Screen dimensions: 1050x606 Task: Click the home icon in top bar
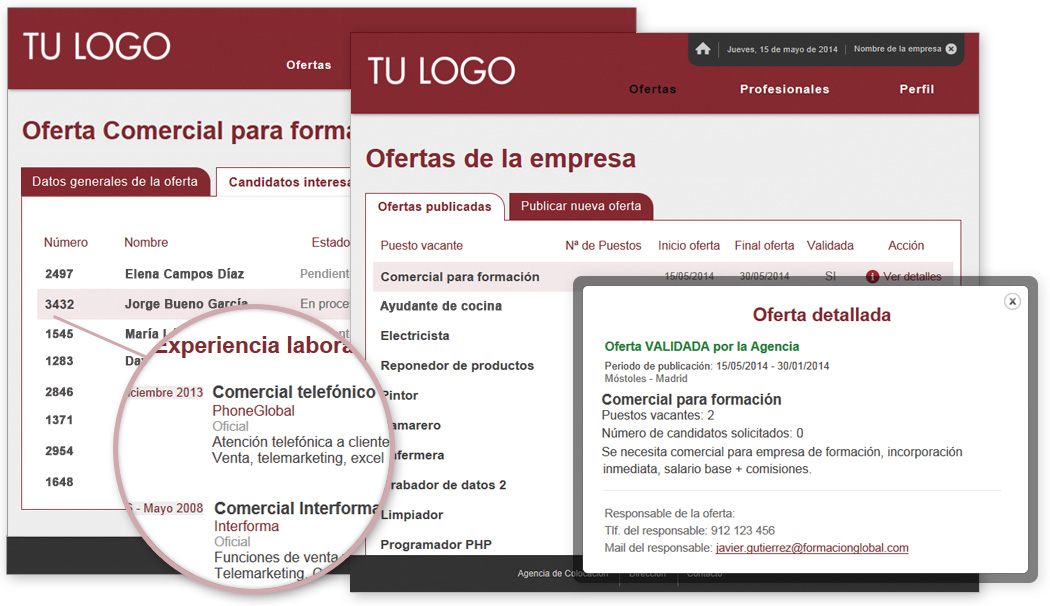click(x=703, y=49)
